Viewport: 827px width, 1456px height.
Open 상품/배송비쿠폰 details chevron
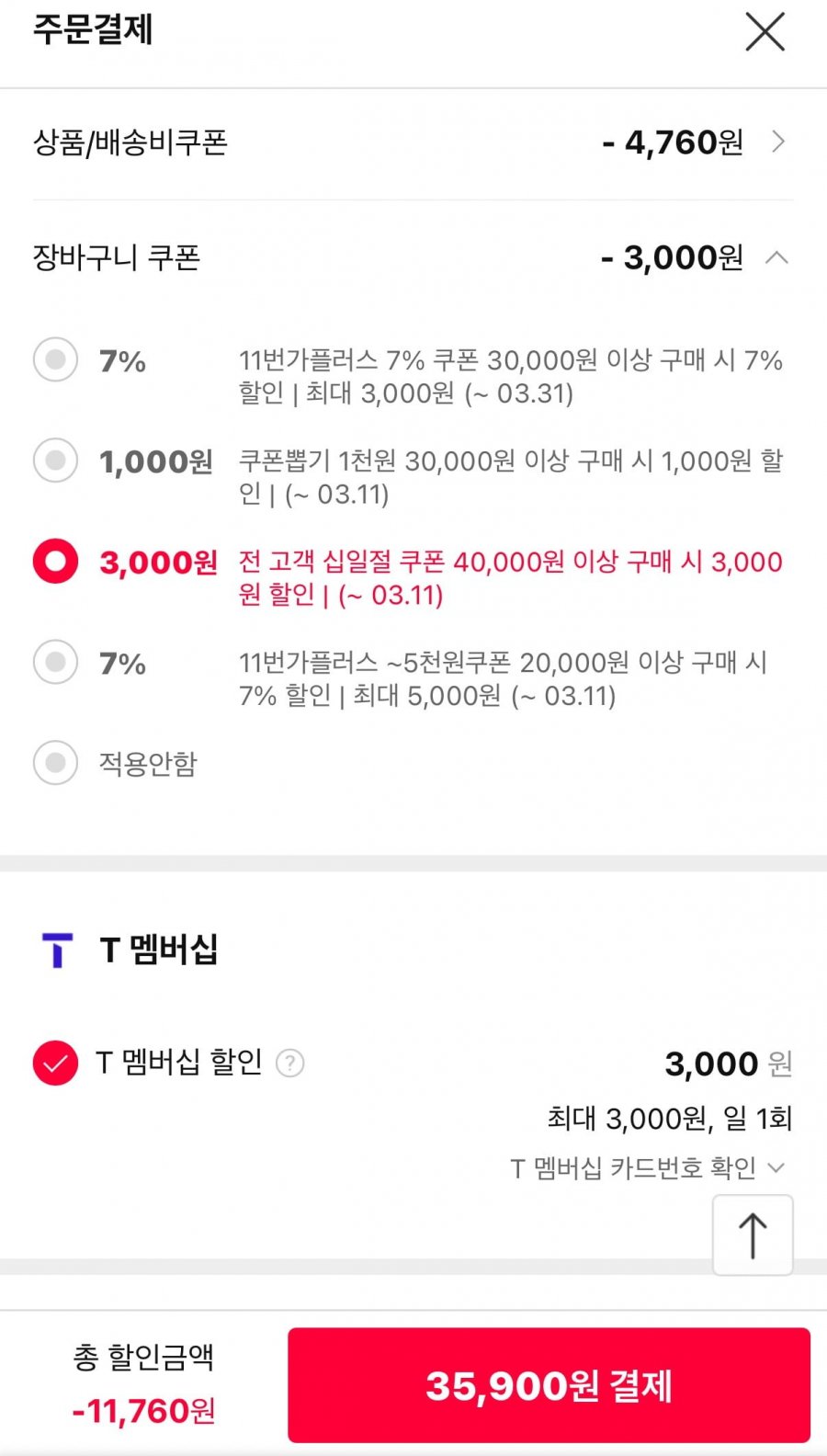tap(778, 142)
